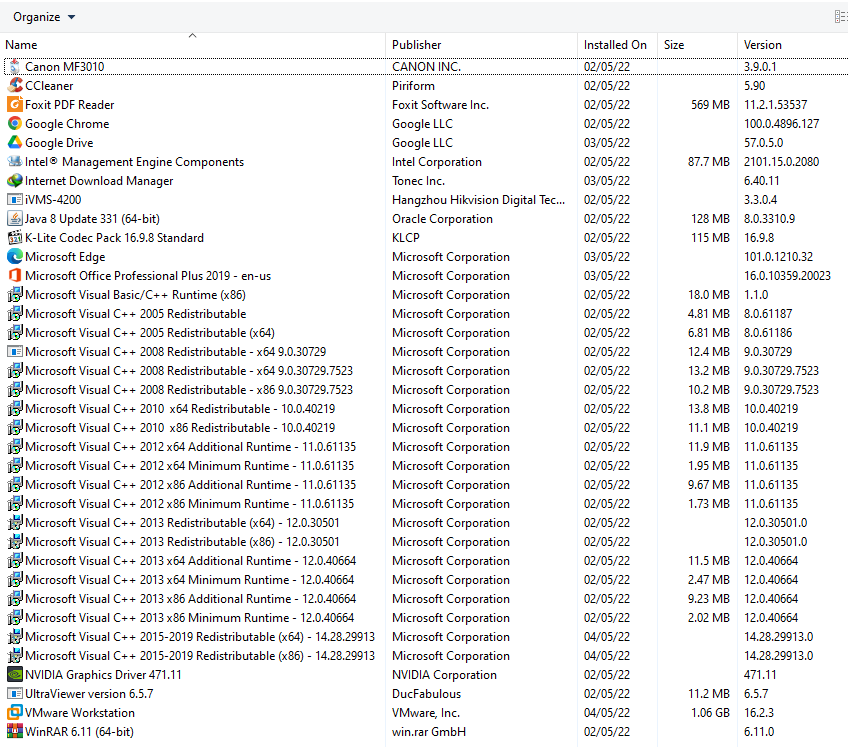848x747 pixels.
Task: Open the Organize dropdown menu
Action: coord(44,17)
